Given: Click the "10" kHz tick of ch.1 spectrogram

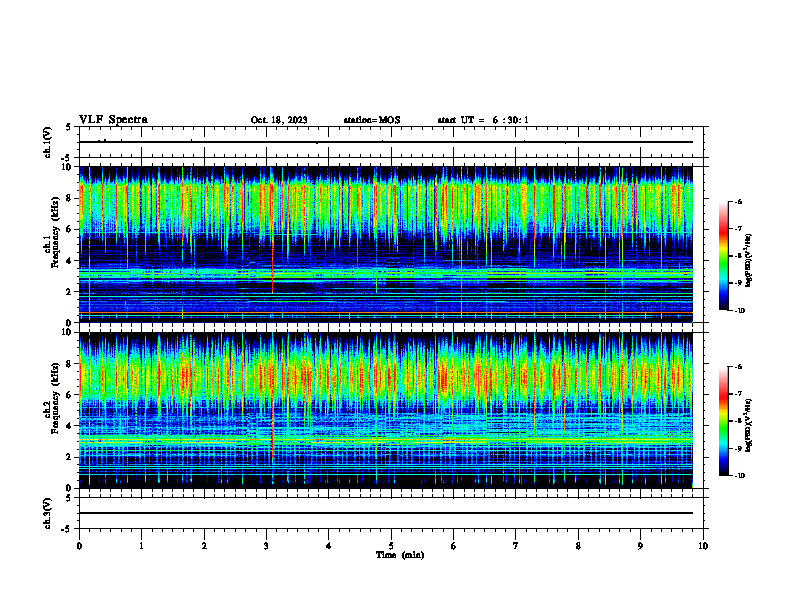Looking at the screenshot, I should (x=67, y=167).
